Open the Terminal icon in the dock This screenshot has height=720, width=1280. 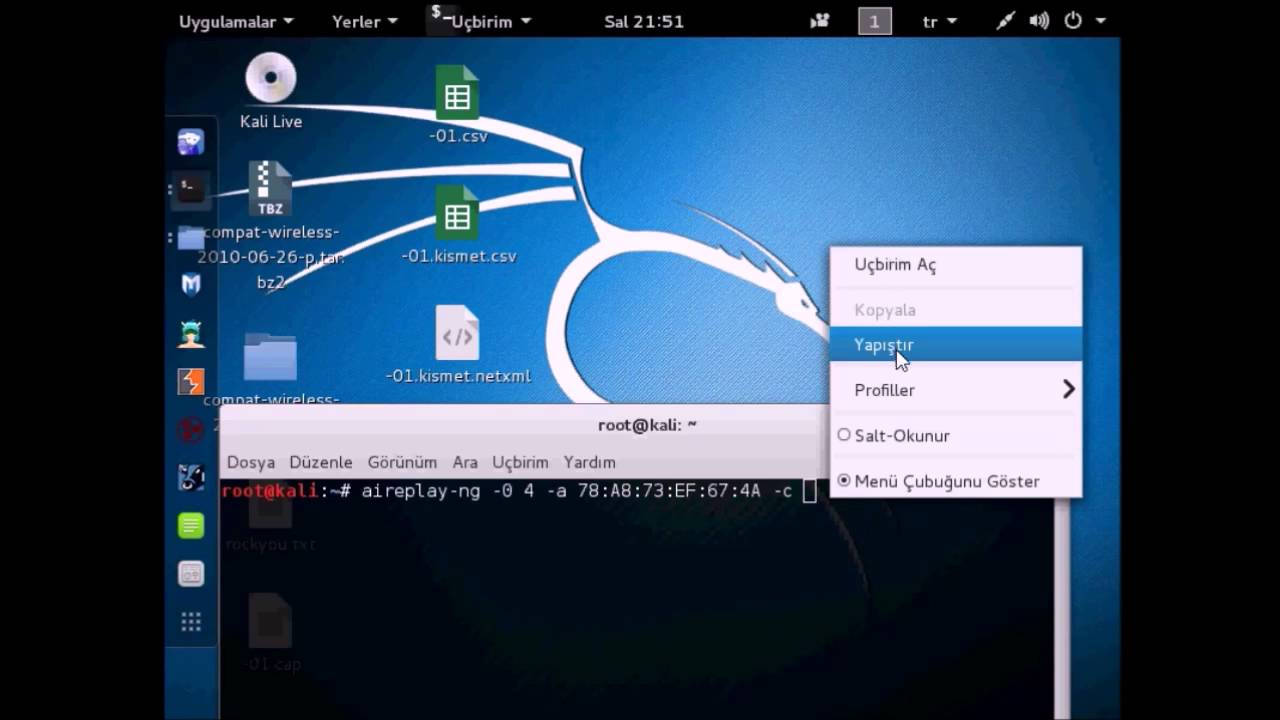(190, 189)
